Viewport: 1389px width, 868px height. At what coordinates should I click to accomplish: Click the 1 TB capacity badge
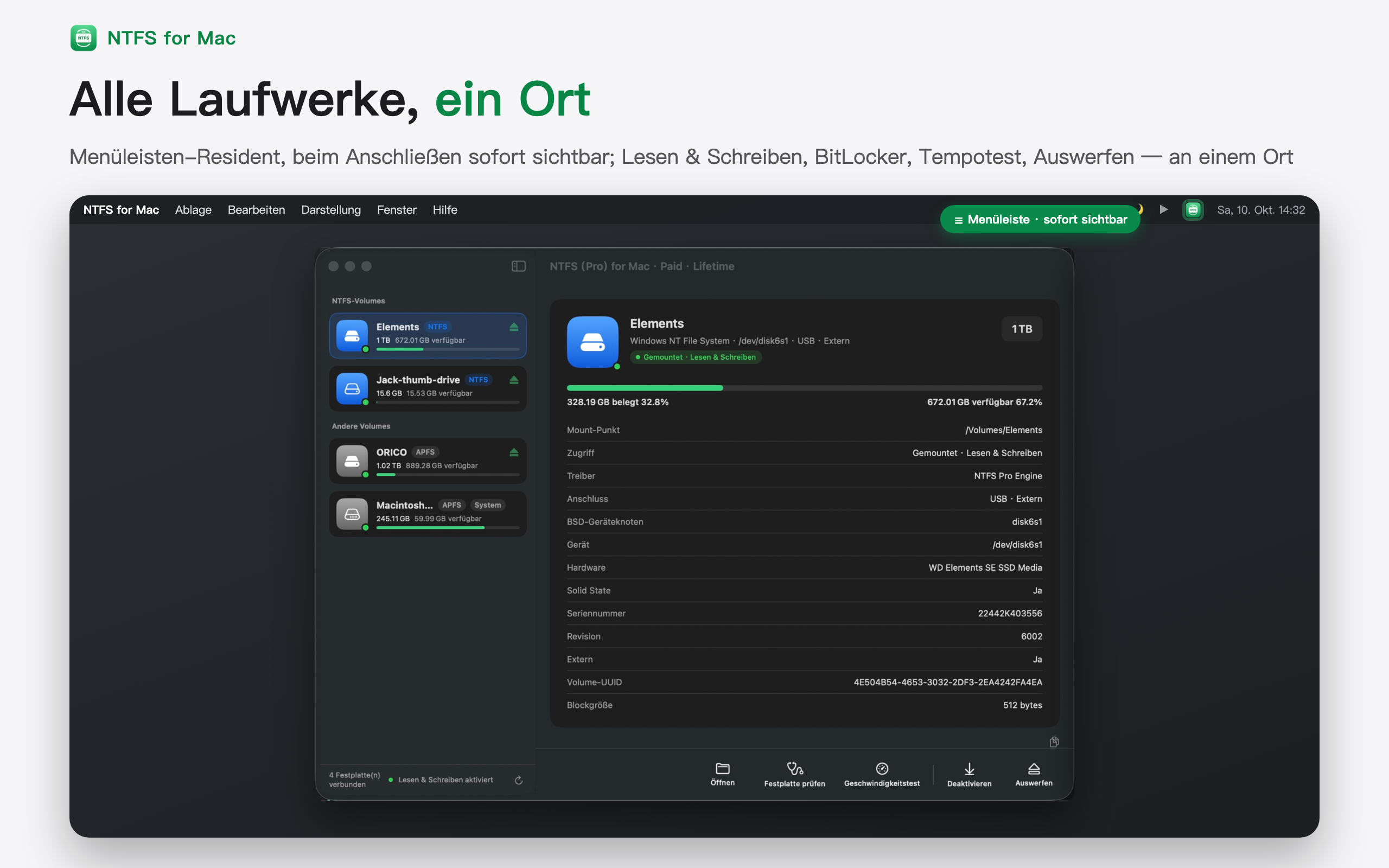click(x=1022, y=329)
